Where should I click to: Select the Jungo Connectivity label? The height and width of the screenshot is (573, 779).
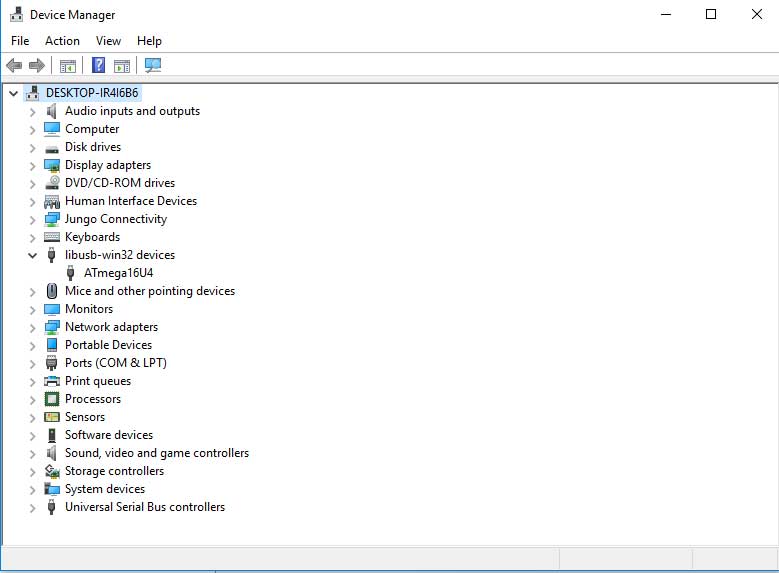point(116,219)
